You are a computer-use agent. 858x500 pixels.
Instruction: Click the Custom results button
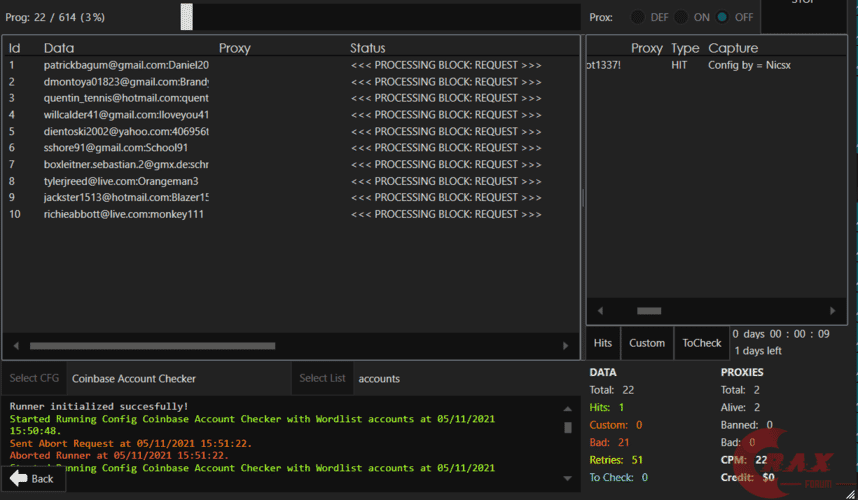click(646, 343)
